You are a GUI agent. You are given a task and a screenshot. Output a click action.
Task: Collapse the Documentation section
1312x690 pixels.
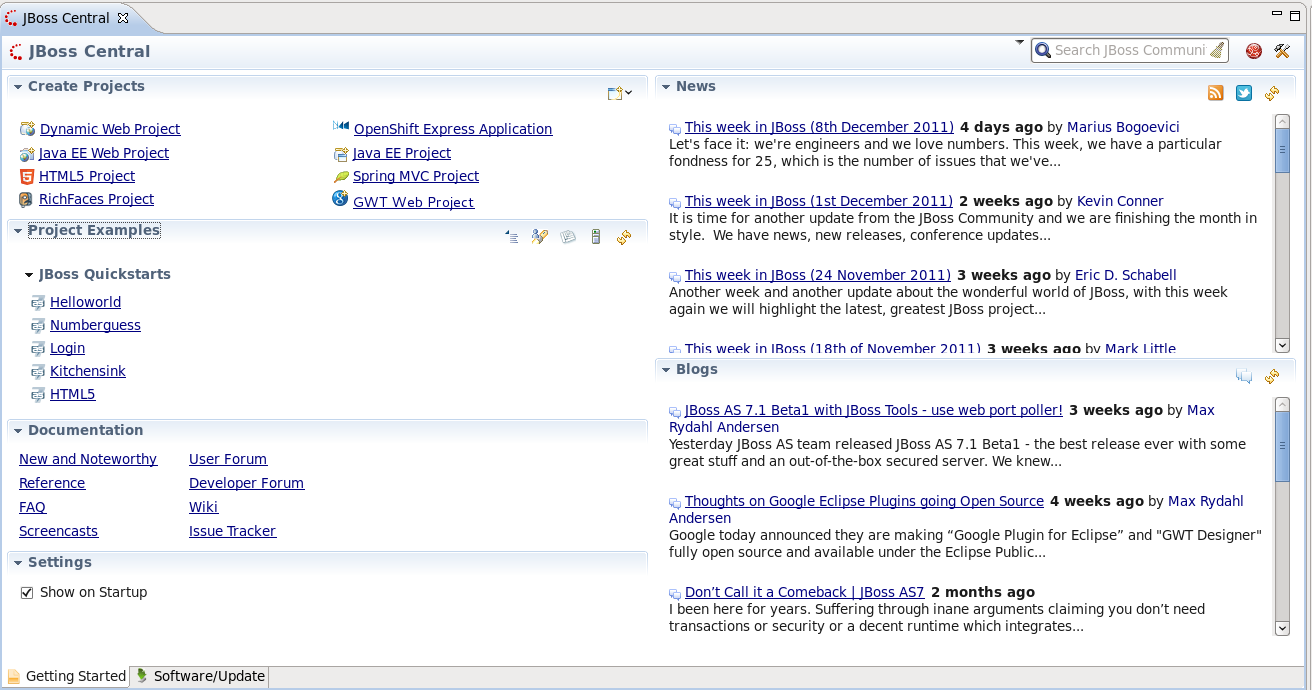[x=18, y=431]
